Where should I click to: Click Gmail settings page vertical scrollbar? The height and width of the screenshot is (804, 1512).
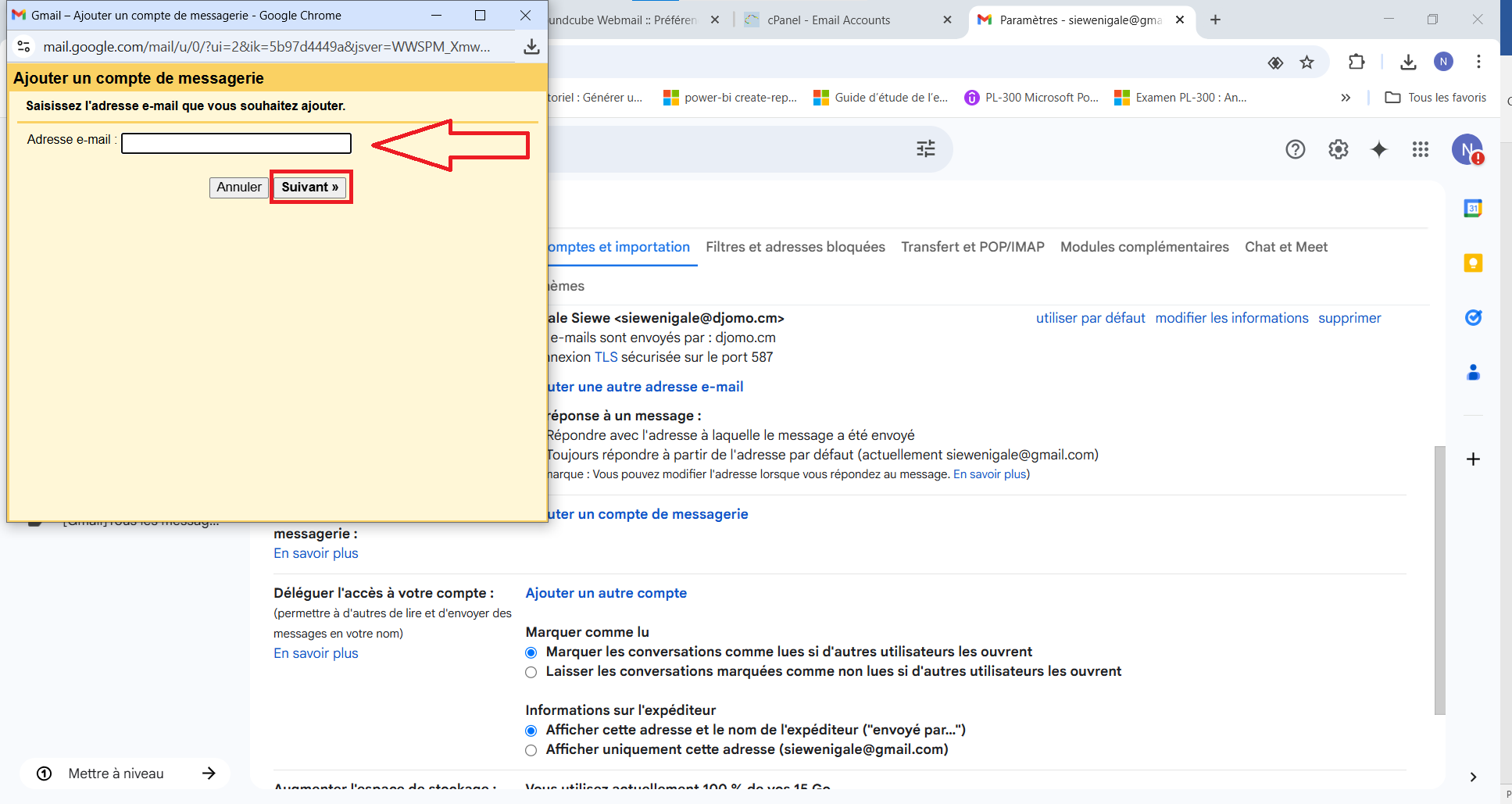pyautogui.click(x=1440, y=580)
